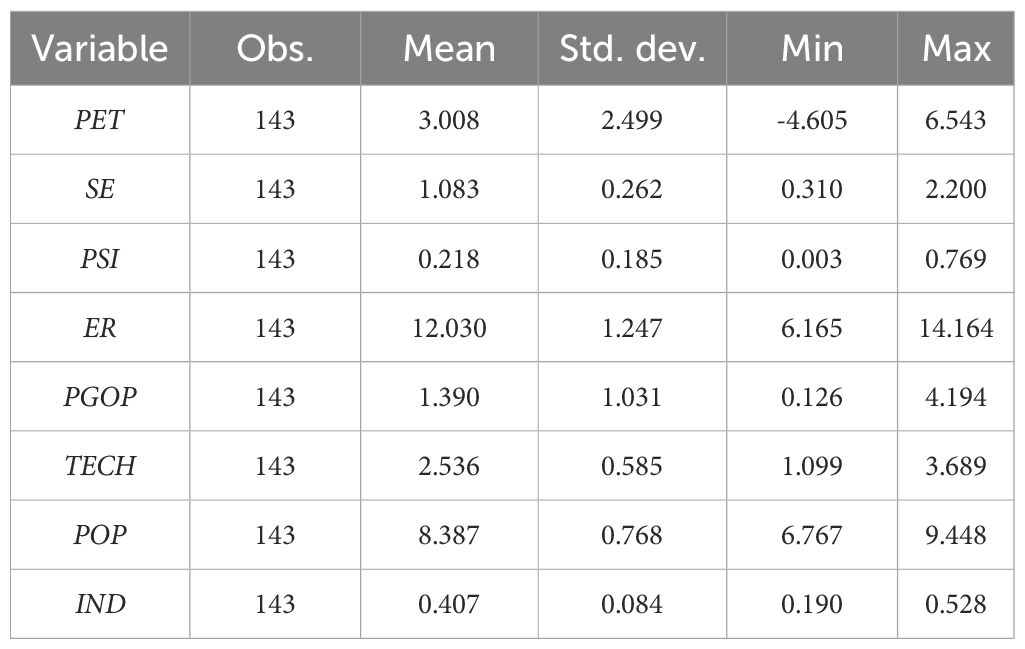This screenshot has width=1025, height=649.
Task: Click the PSI variable cell
Action: pyautogui.click(x=100, y=259)
